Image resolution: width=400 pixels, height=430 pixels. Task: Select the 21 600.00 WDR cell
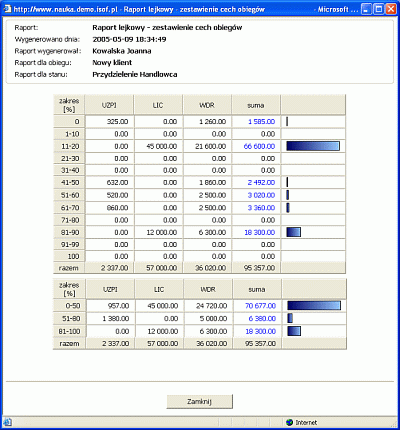pos(207,146)
